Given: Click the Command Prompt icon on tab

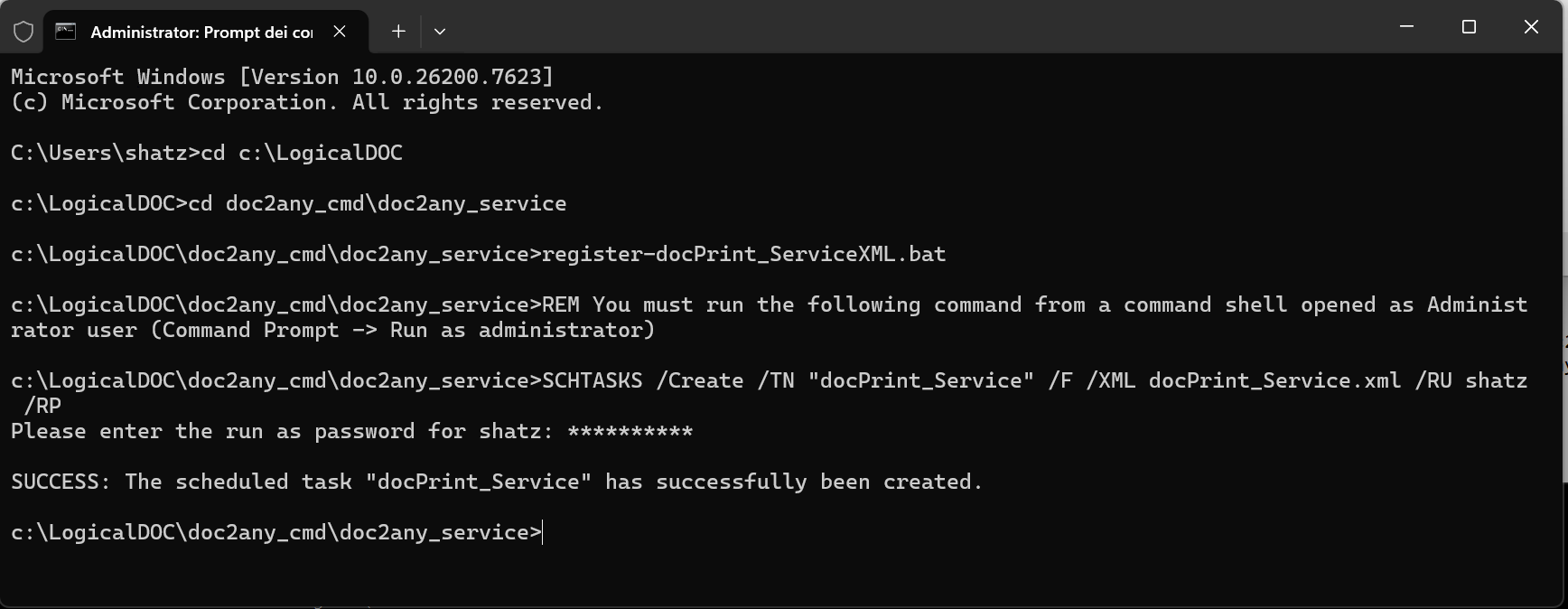Looking at the screenshot, I should pos(66,32).
